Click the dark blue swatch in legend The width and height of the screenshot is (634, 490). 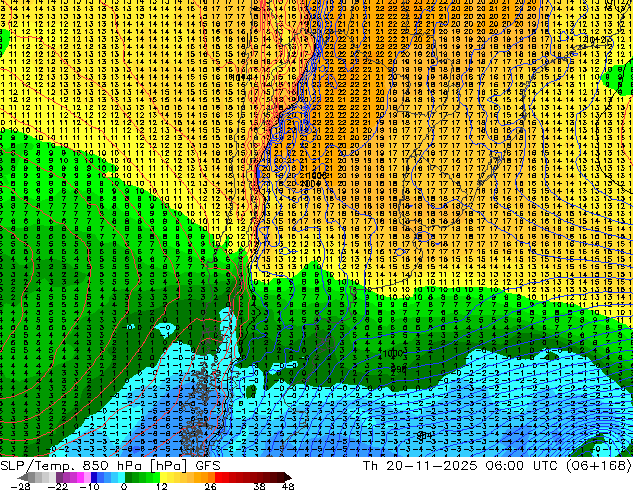[94, 477]
